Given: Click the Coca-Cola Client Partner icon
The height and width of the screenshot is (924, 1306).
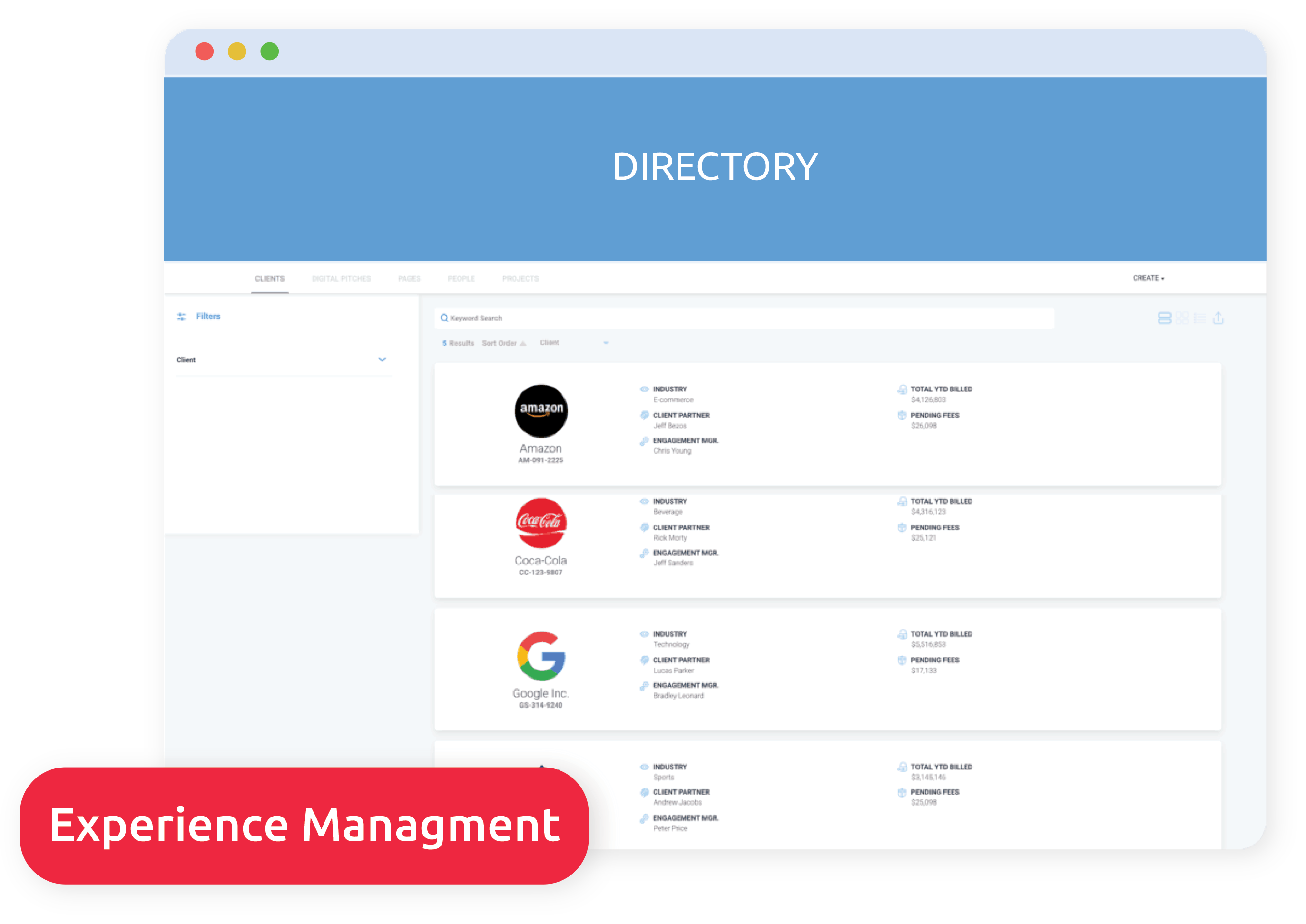Looking at the screenshot, I should (x=644, y=527).
